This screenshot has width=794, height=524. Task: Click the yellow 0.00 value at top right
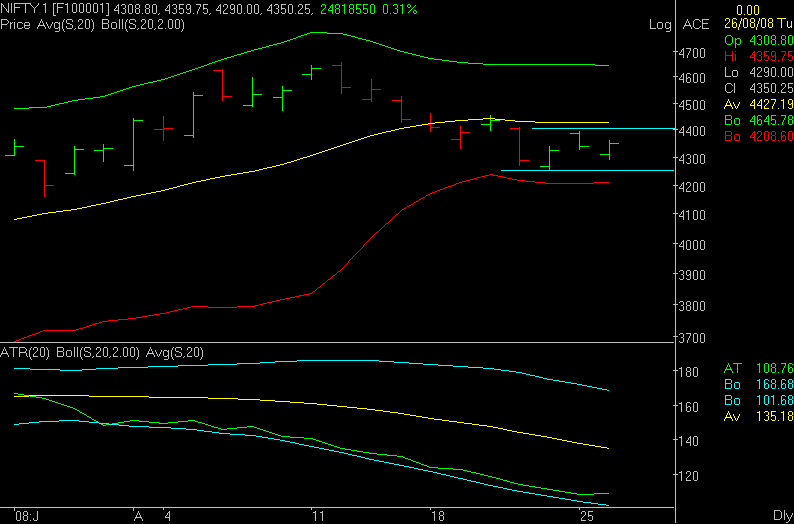pos(748,10)
